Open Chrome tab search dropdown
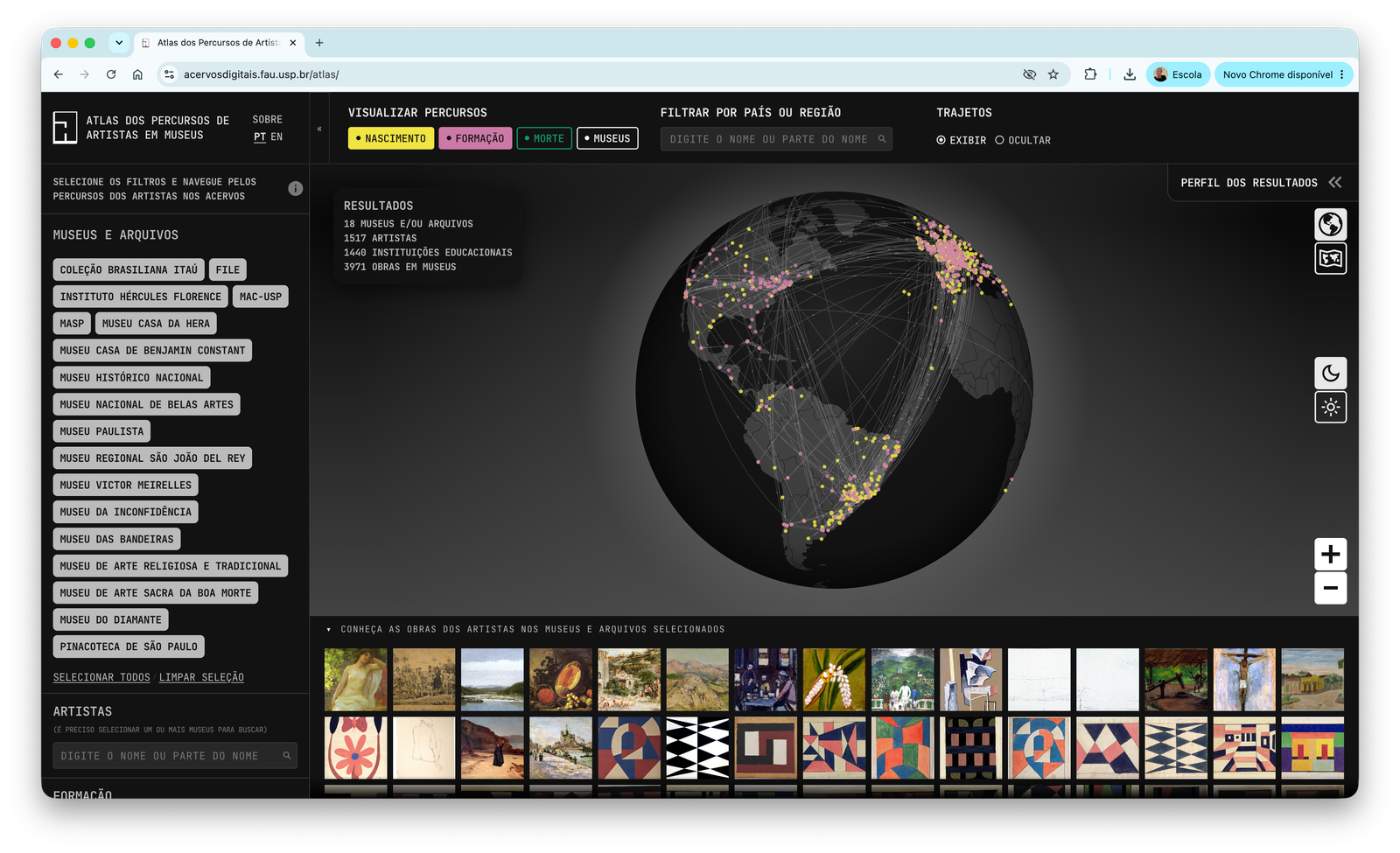Viewport: 1400px width, 853px height. (x=119, y=42)
